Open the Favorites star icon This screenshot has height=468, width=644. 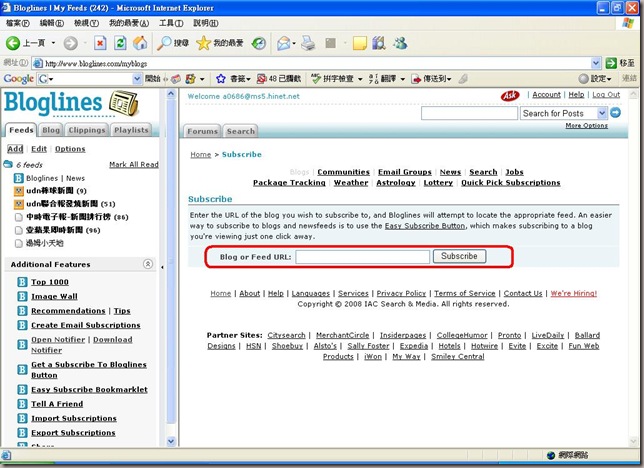click(204, 44)
